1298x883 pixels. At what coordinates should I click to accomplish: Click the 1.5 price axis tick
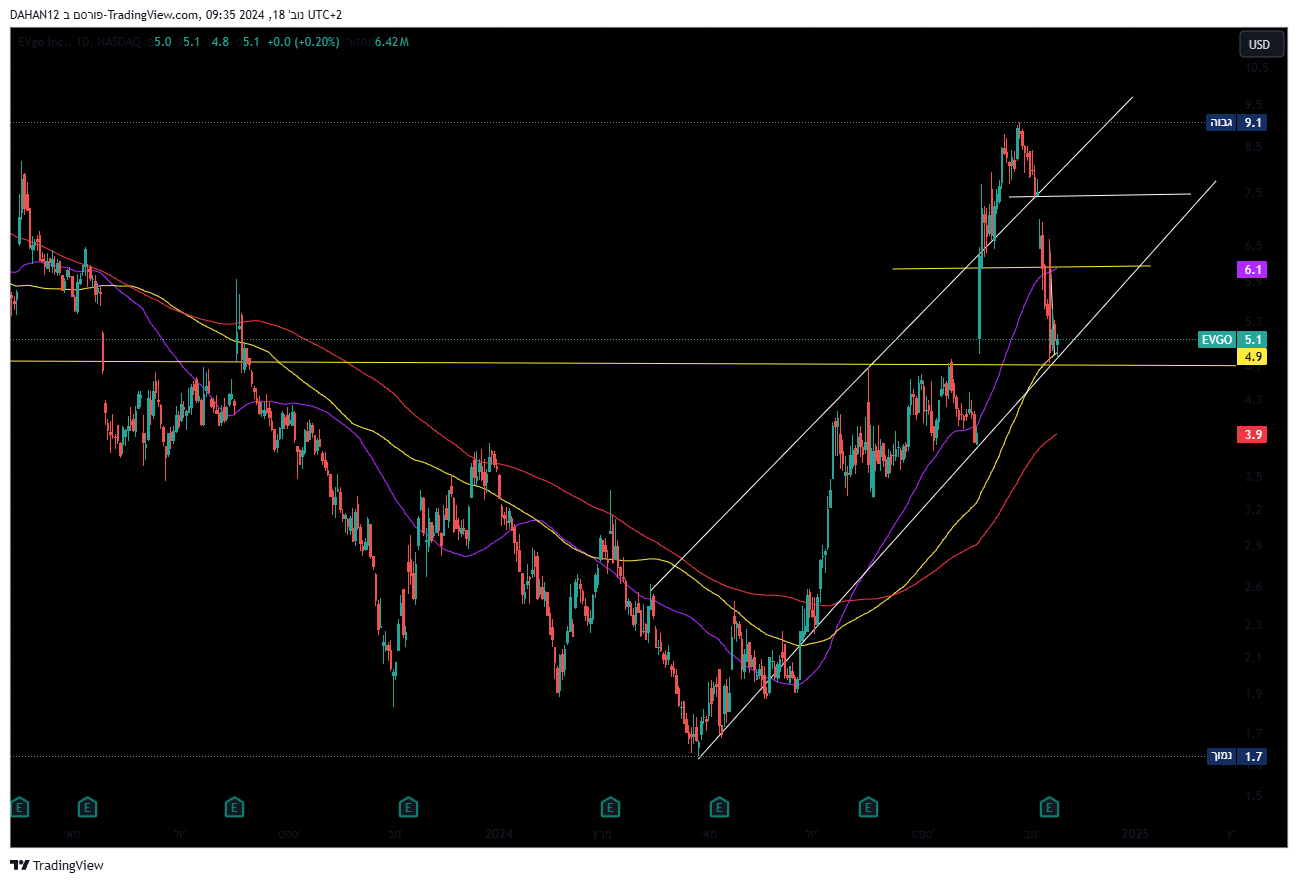point(1254,796)
